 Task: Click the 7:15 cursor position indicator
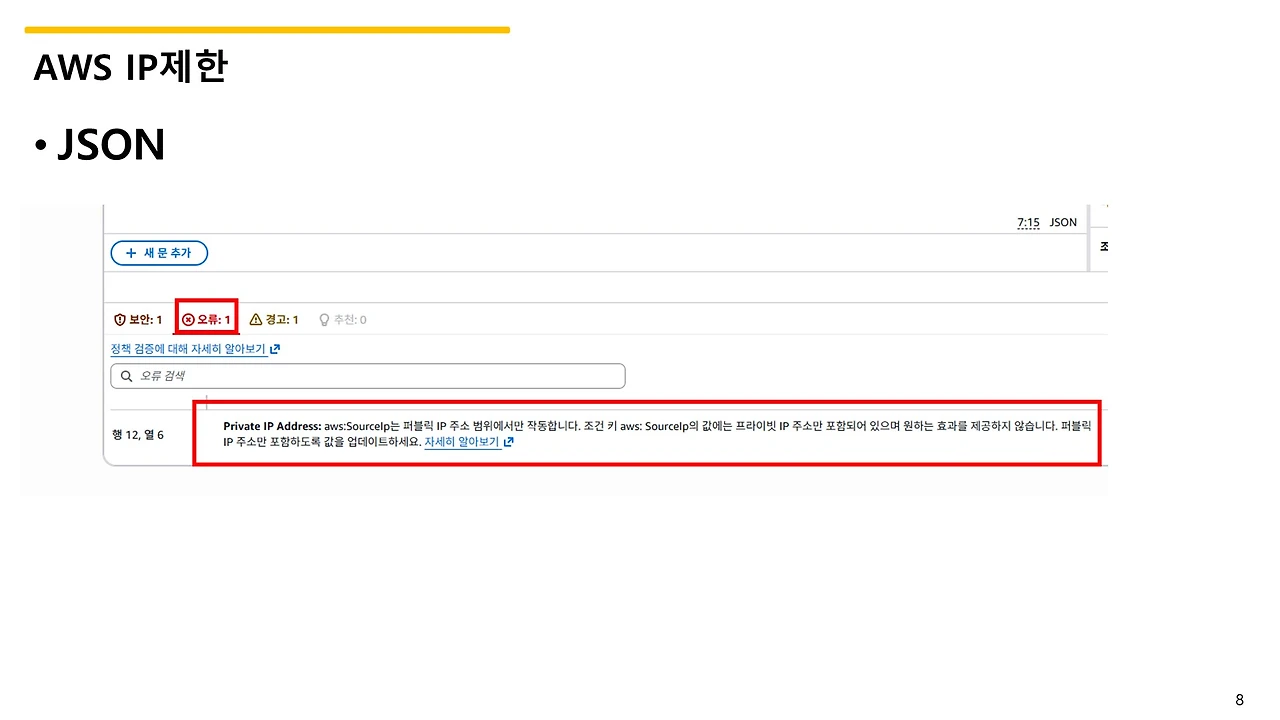tap(1028, 222)
